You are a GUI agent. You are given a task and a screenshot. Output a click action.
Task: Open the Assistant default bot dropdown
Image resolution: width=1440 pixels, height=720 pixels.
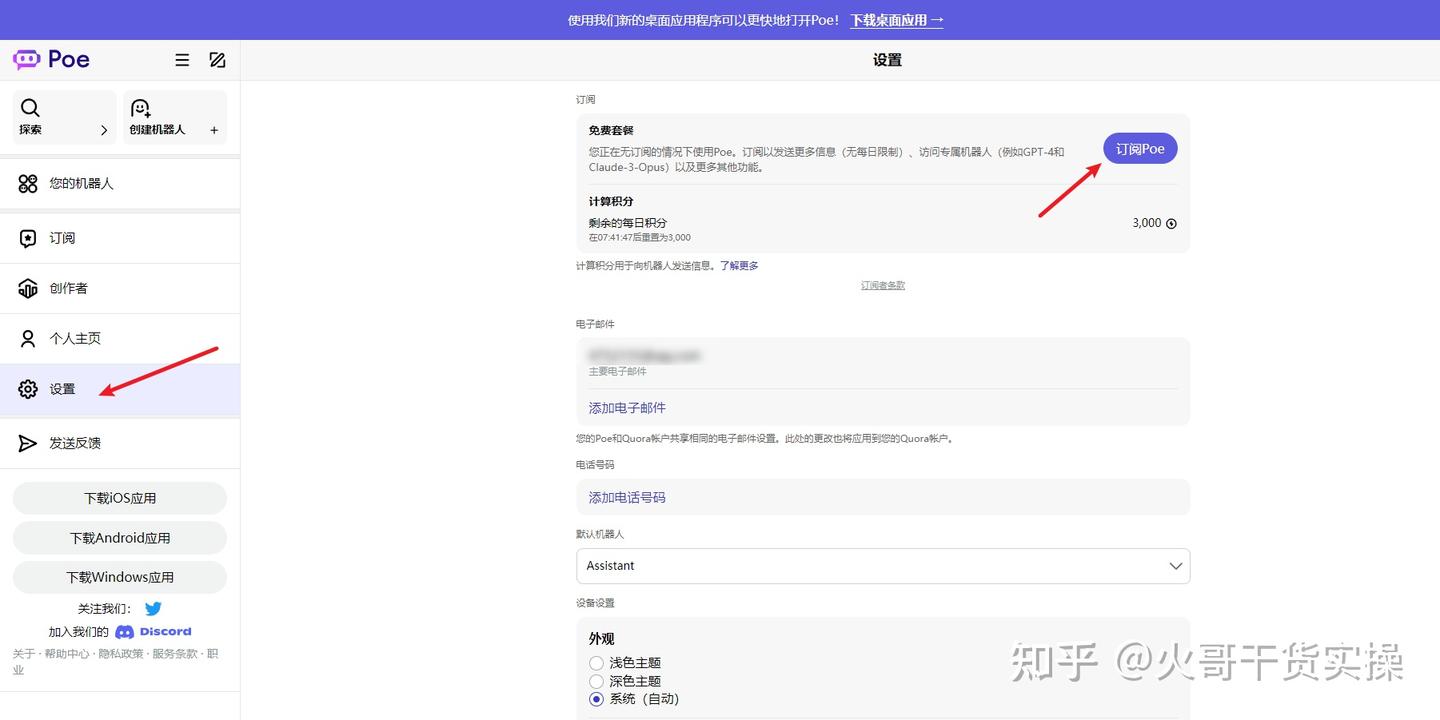tap(882, 565)
